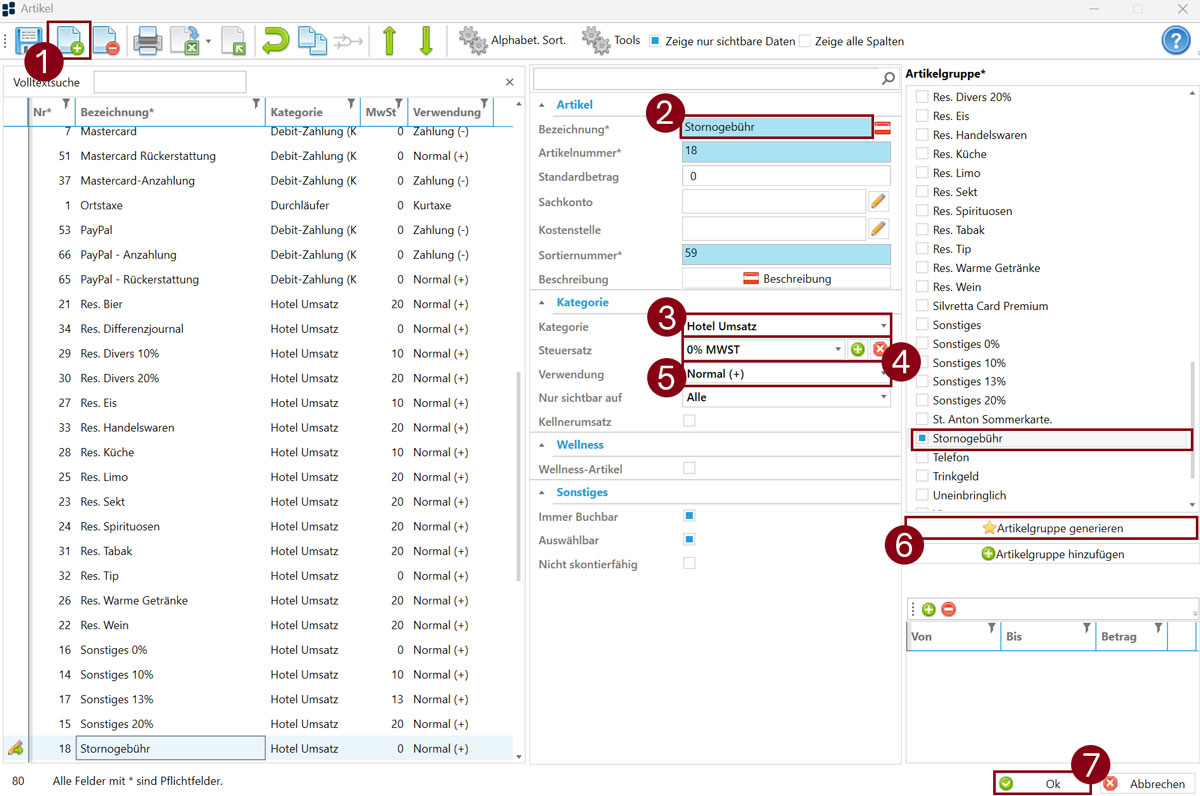1200x796 pixels.
Task: Enable the Kellnerumsatz checkbox
Action: coord(688,421)
